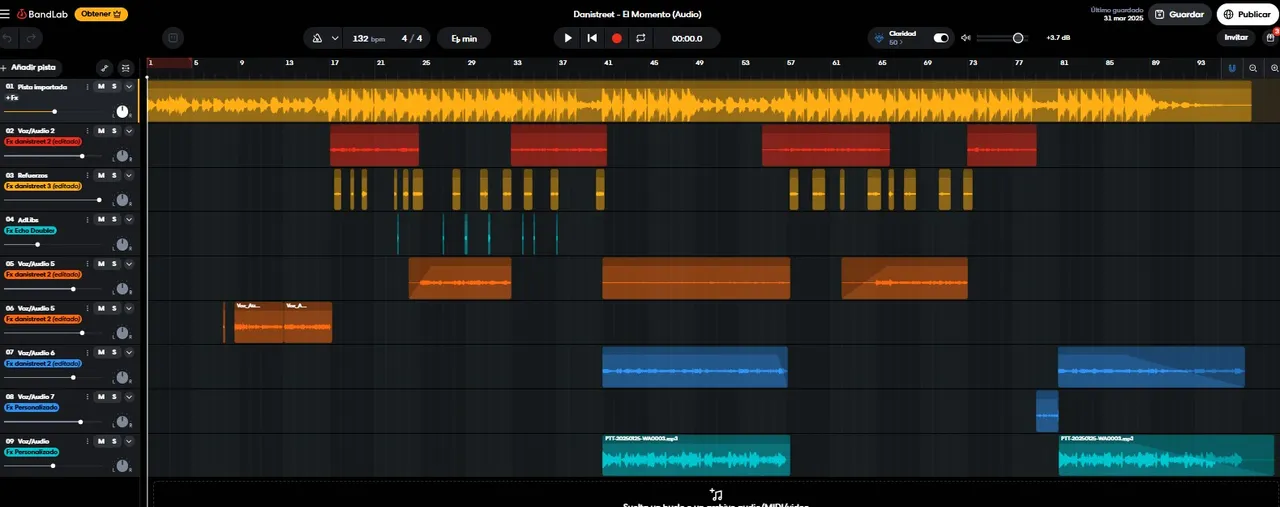Solo track 03 Refuerzos
This screenshot has height=507, width=1280.
coord(114,175)
